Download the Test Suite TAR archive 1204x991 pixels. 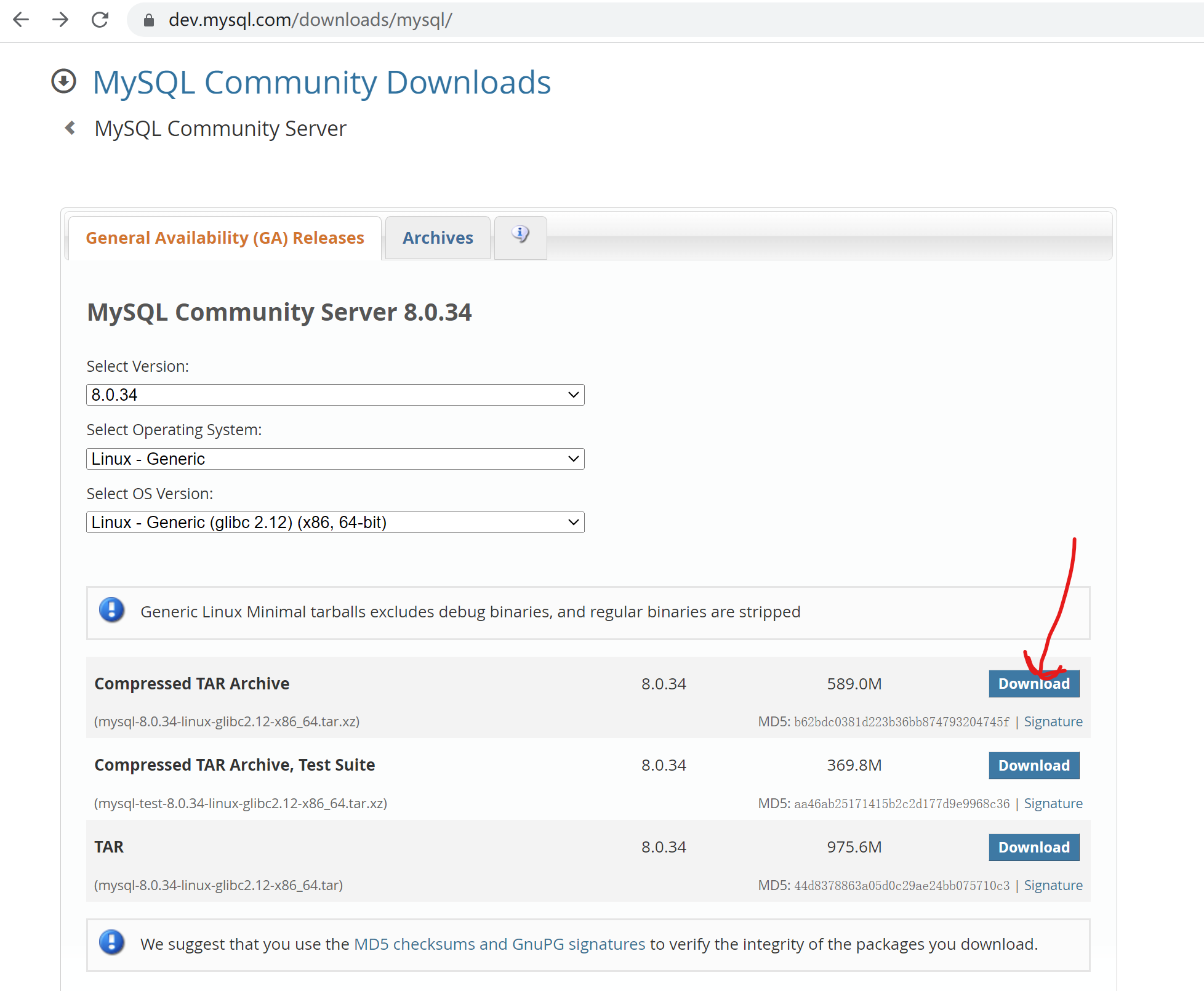(x=1033, y=765)
